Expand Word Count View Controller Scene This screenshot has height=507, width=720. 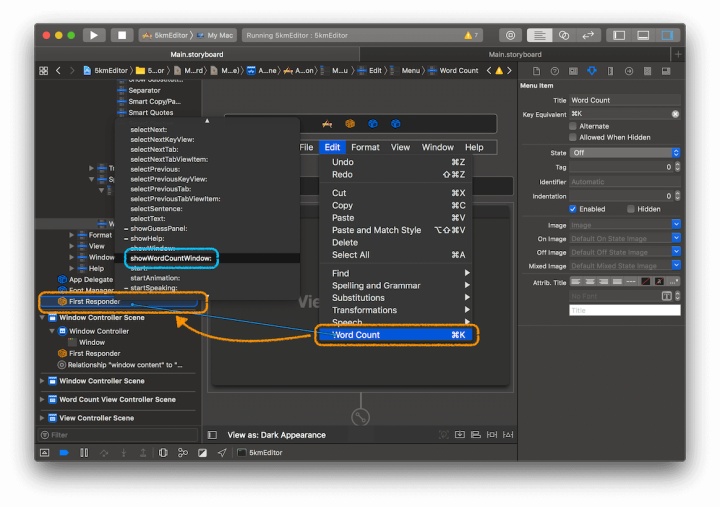click(42, 400)
